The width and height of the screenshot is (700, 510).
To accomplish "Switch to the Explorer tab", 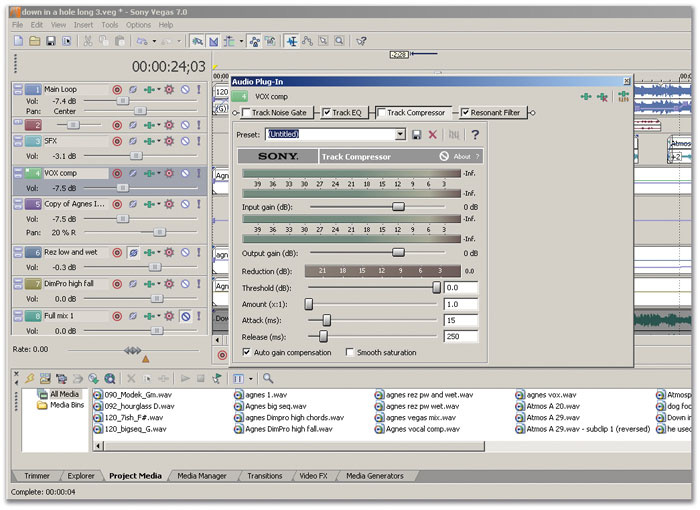I will tap(81, 476).
